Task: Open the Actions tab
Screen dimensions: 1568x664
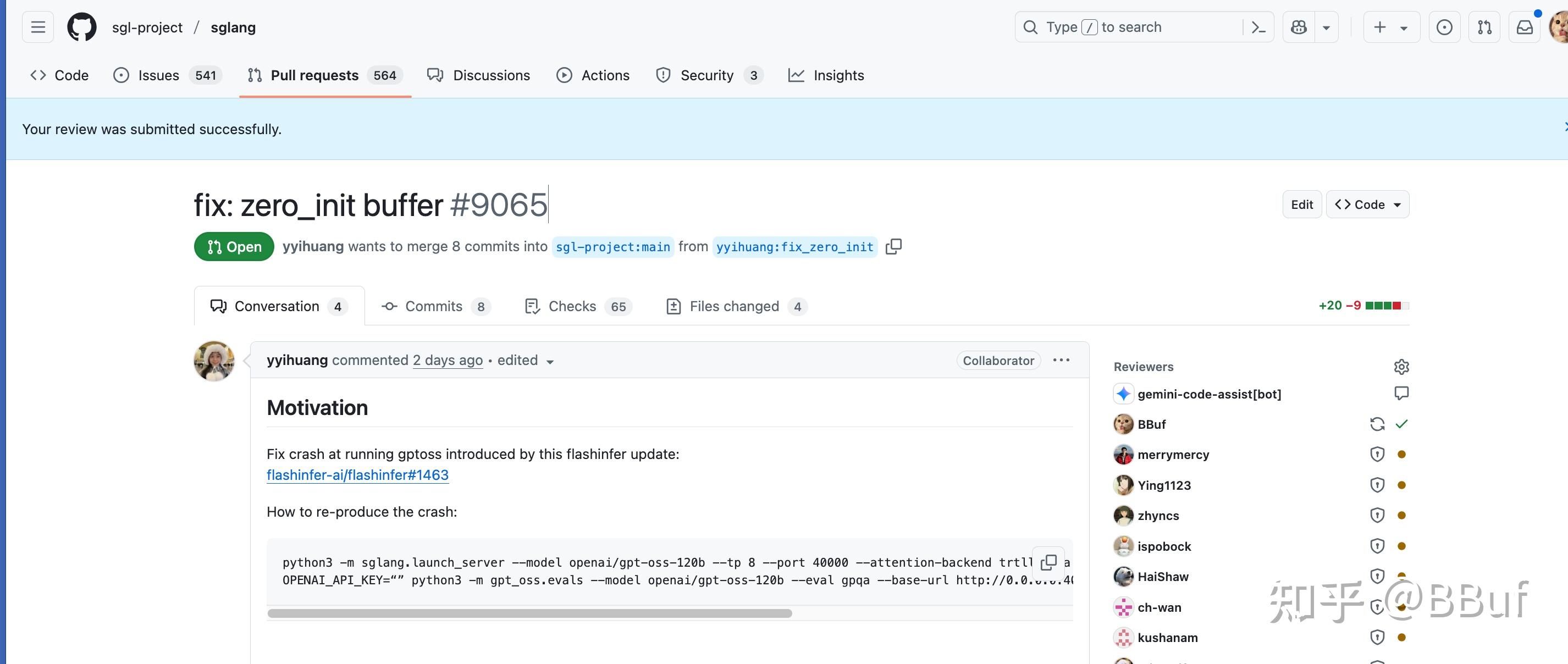Action: (593, 75)
